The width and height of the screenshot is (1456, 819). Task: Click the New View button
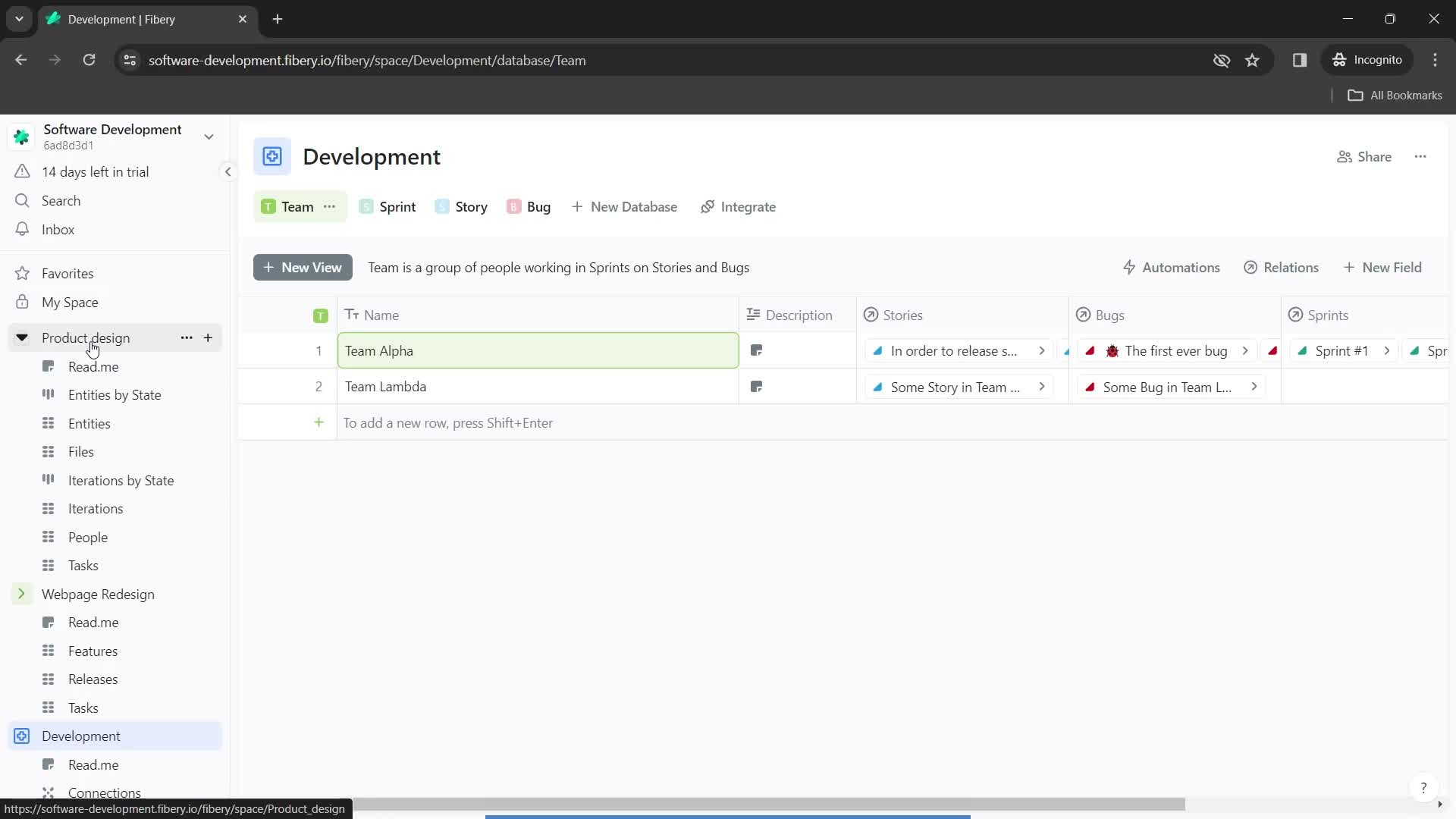click(302, 267)
